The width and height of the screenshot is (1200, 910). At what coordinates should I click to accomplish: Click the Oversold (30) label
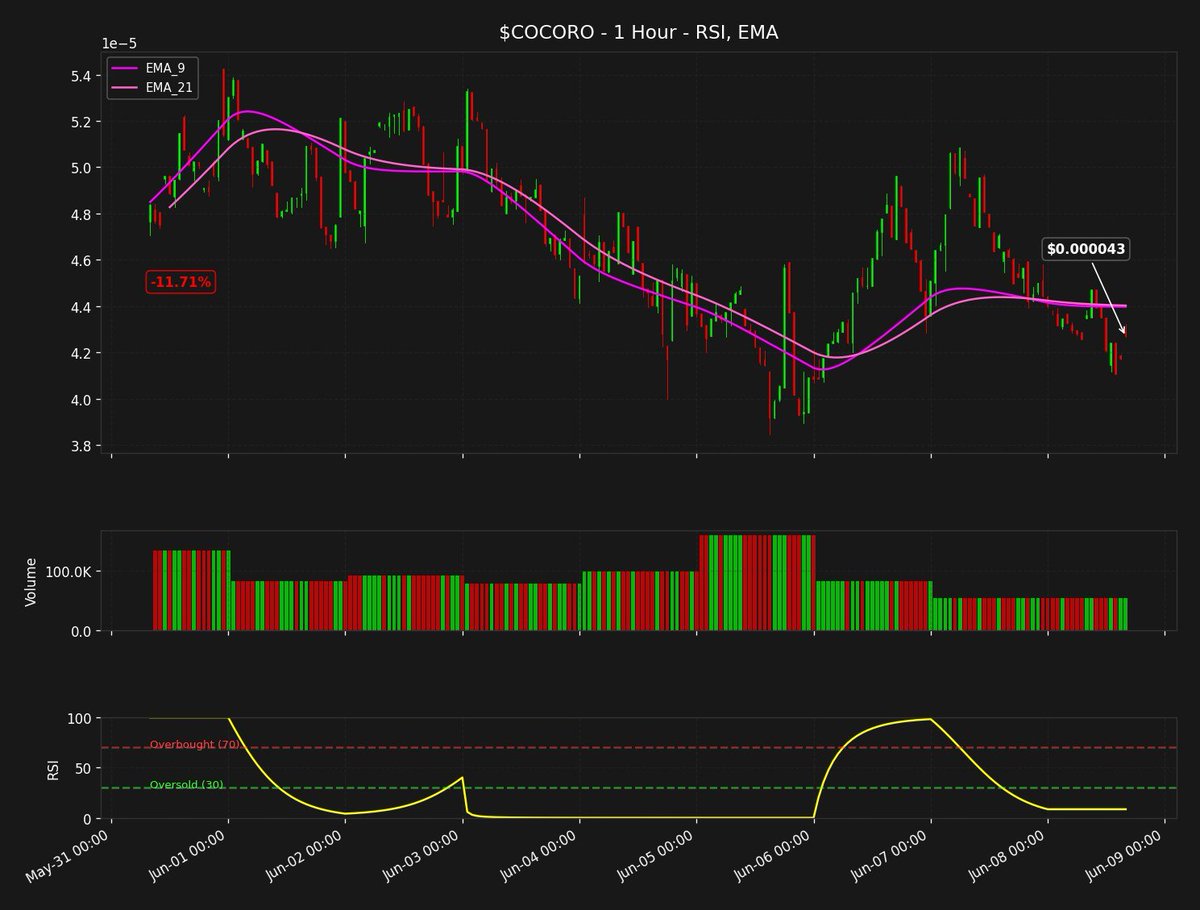point(187,785)
